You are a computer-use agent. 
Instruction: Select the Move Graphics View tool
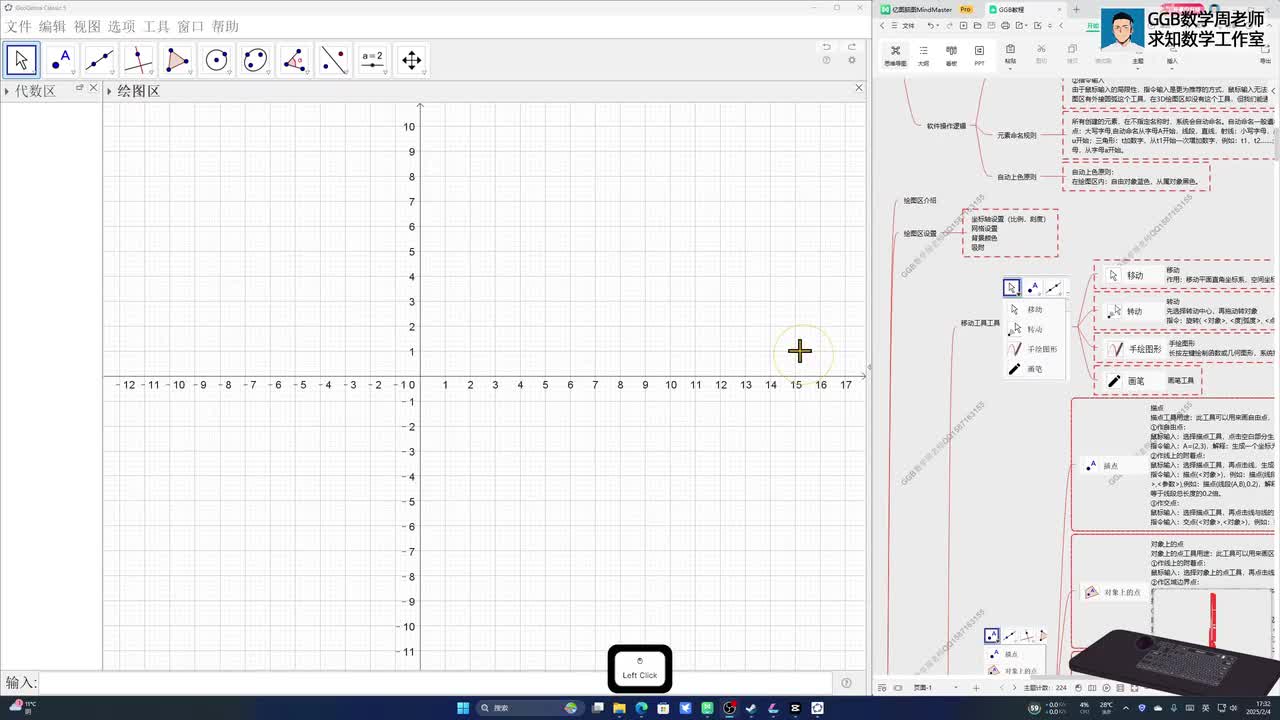pyautogui.click(x=411, y=60)
